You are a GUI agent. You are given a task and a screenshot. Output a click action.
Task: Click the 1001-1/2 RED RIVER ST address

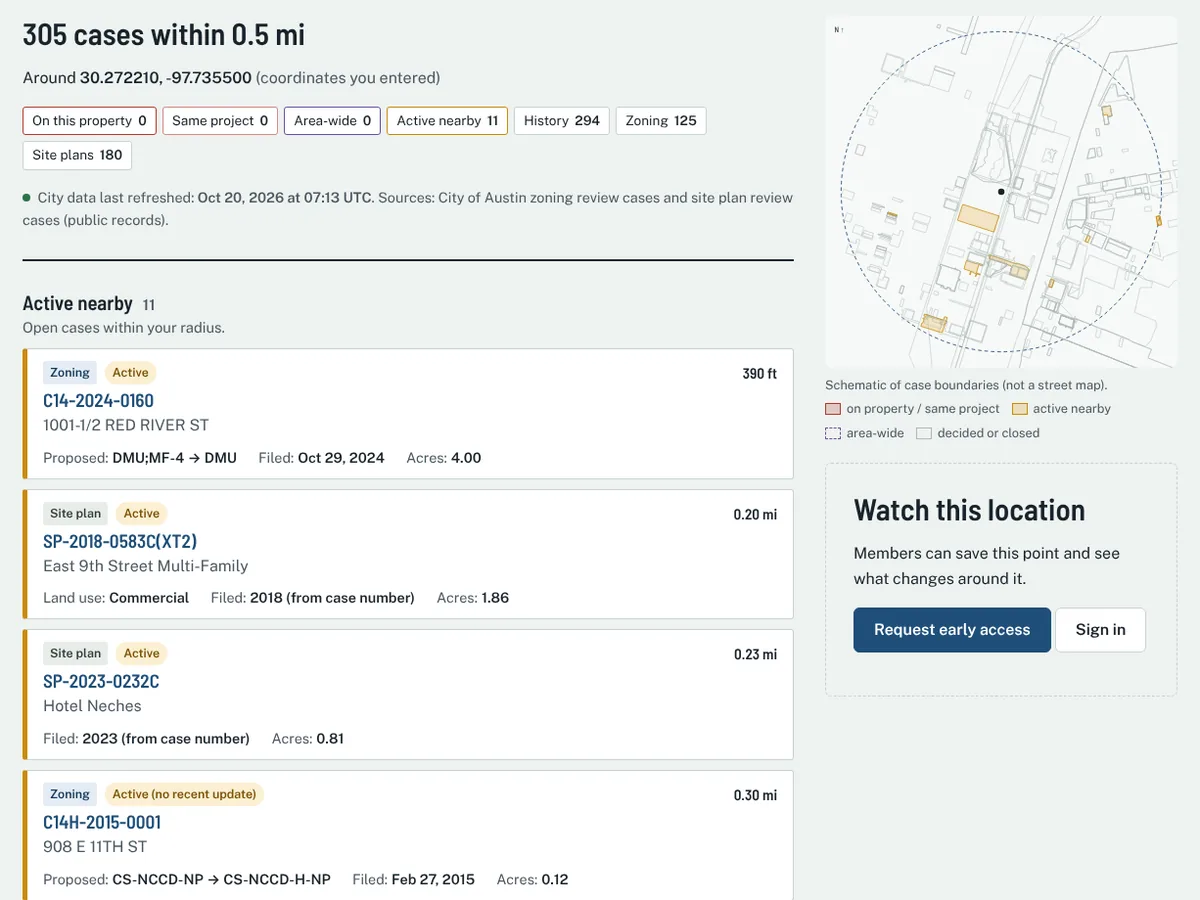click(126, 425)
